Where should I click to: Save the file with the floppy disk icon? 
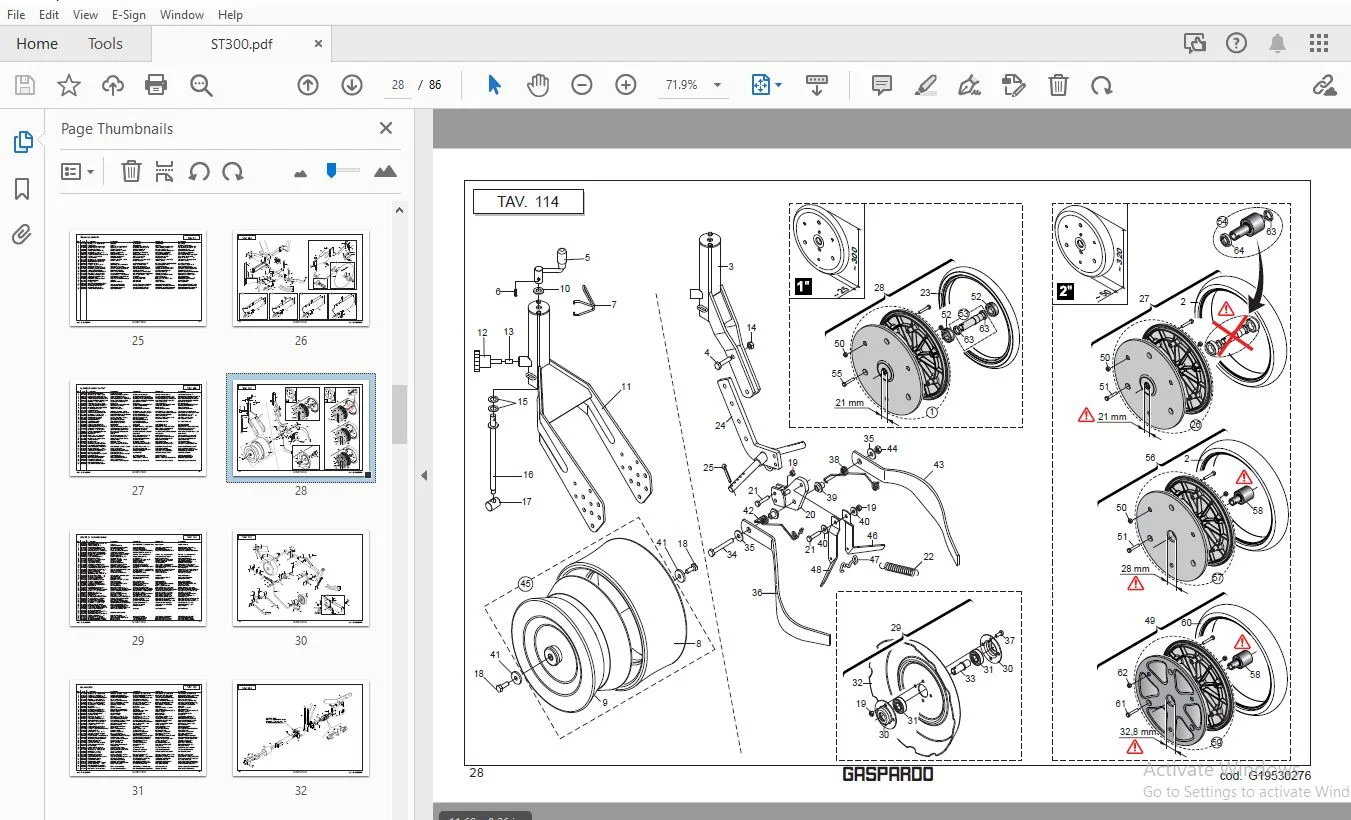[x=25, y=85]
